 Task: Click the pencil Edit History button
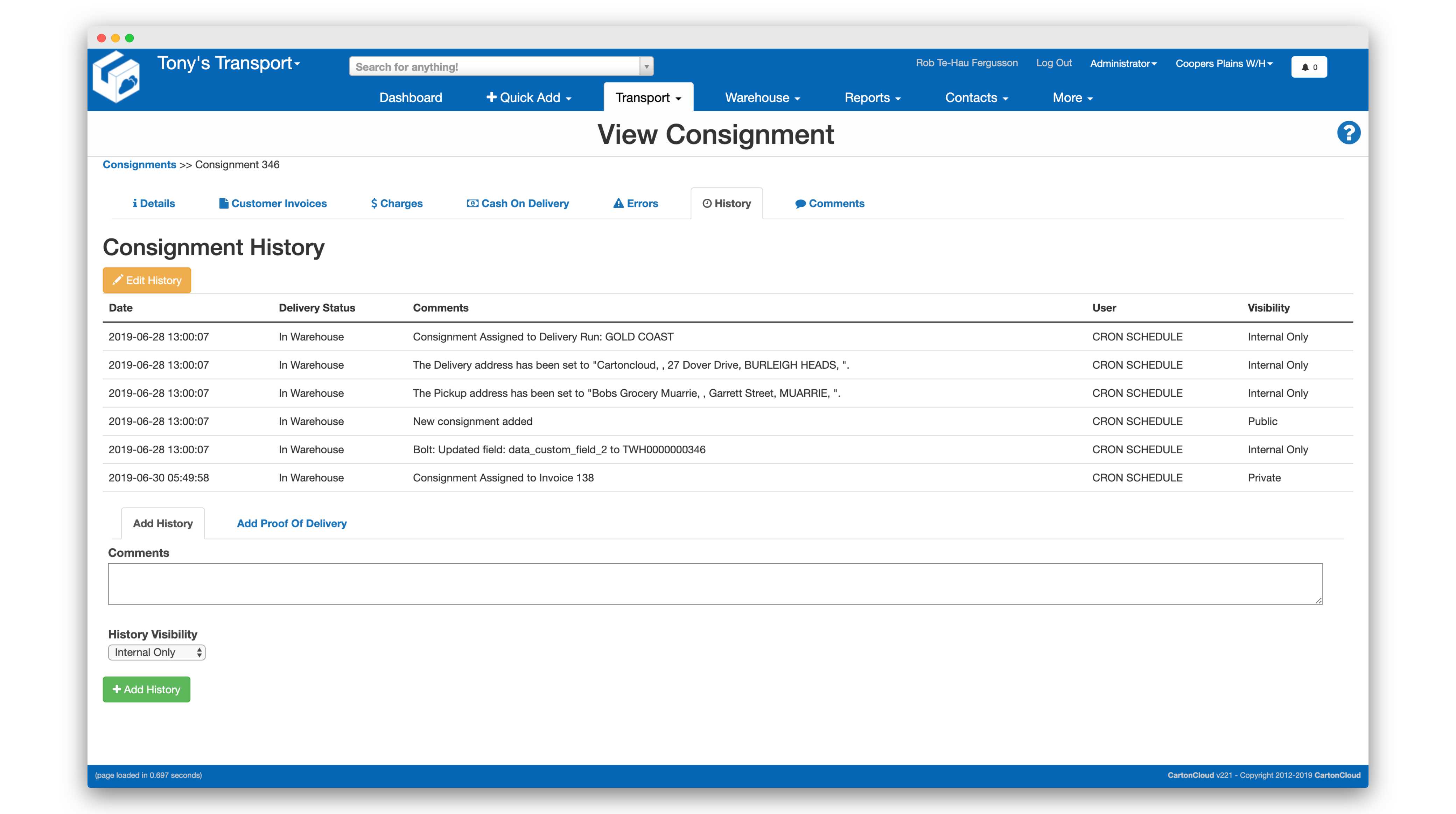[147, 280]
